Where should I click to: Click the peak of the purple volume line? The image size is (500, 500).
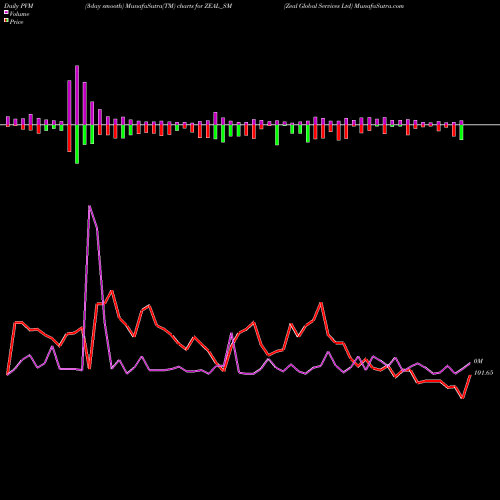89,206
